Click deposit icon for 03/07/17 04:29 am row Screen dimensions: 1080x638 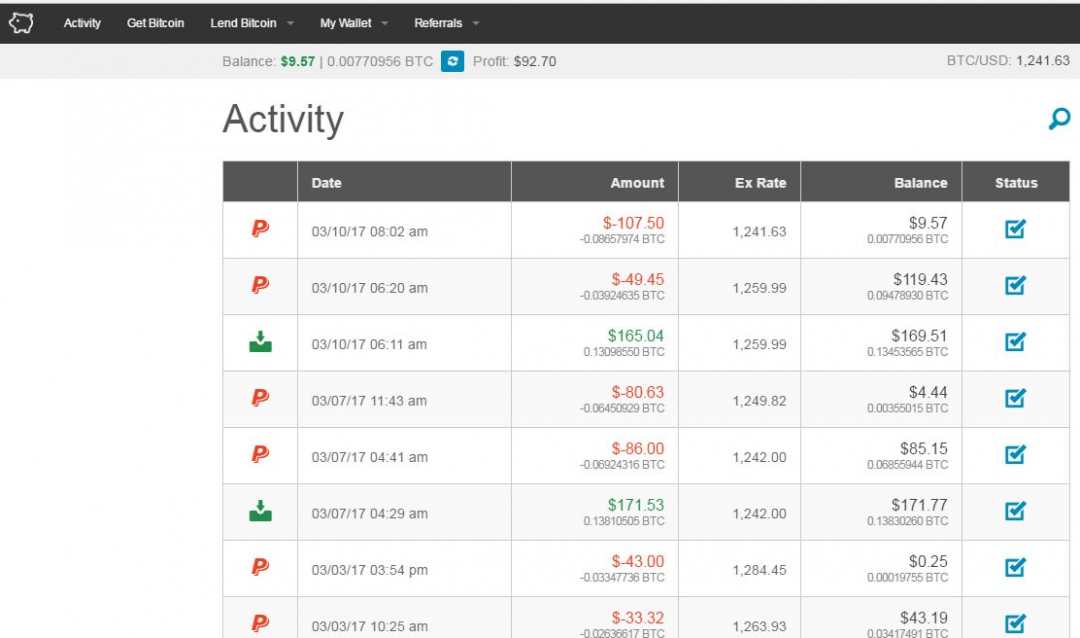(260, 512)
